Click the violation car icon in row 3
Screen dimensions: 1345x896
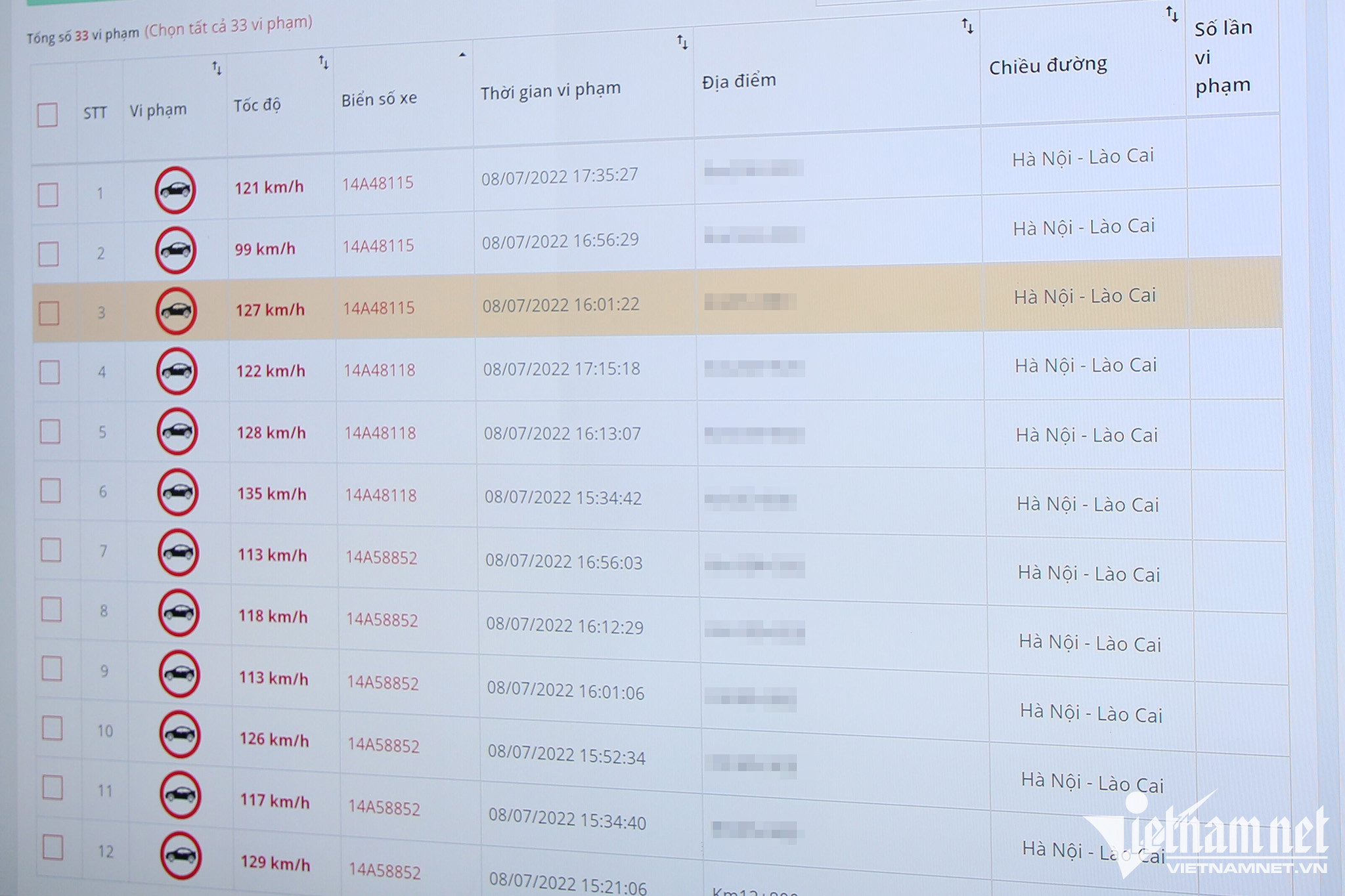(x=176, y=310)
